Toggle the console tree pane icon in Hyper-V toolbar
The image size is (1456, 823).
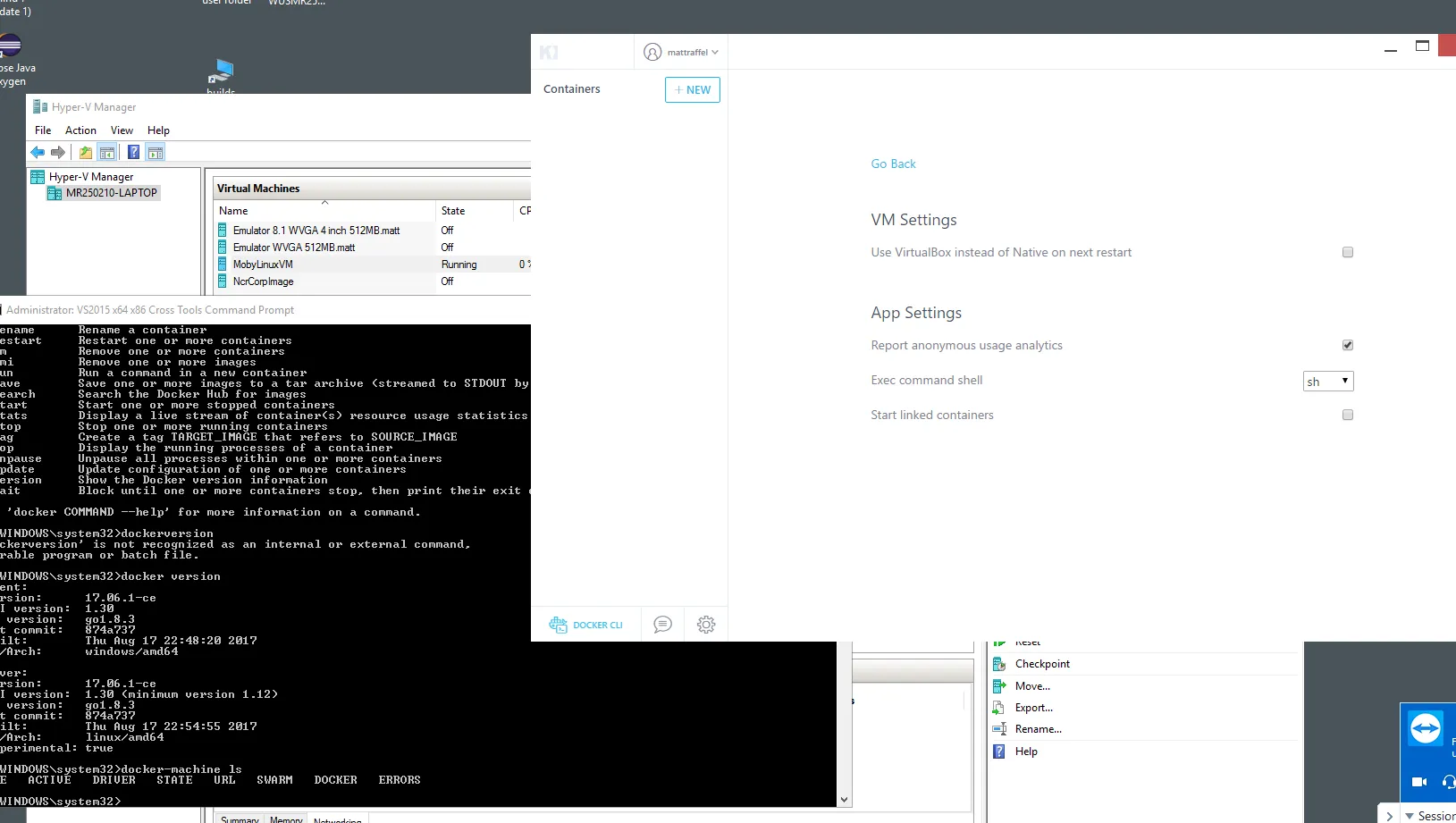click(107, 153)
